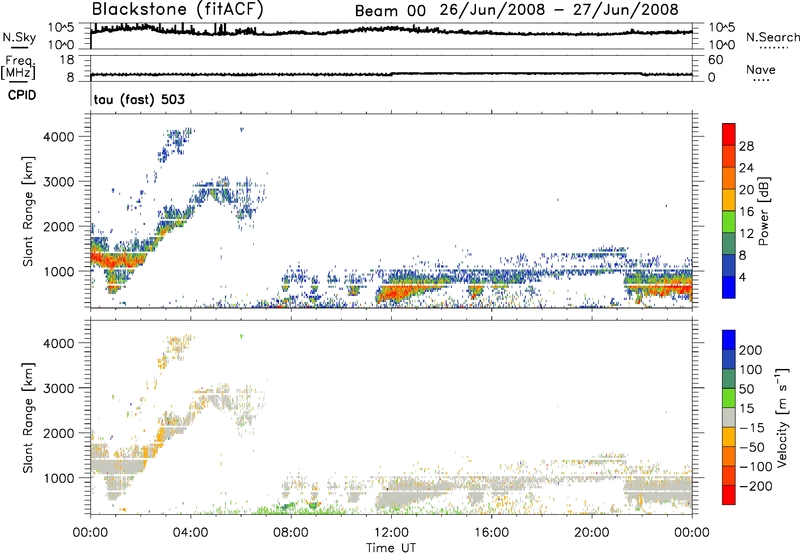The width and height of the screenshot is (800, 554).
Task: Pick Power color bar segment between 12 and 16
Action: coord(729,222)
